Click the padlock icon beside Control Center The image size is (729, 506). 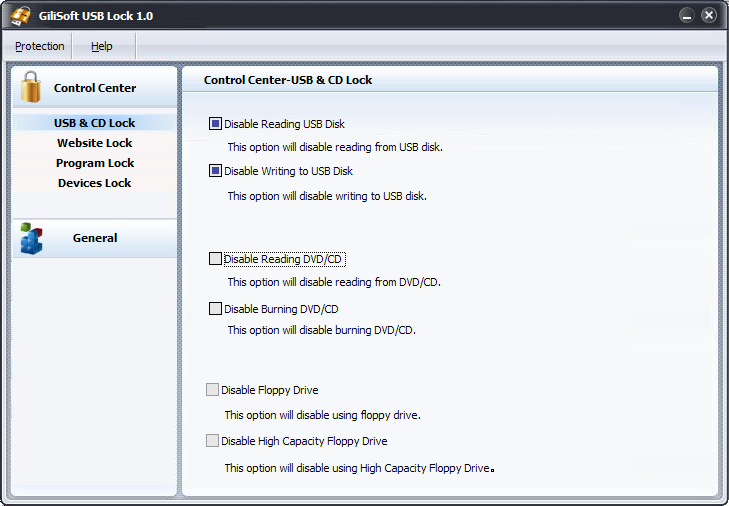tap(31, 87)
